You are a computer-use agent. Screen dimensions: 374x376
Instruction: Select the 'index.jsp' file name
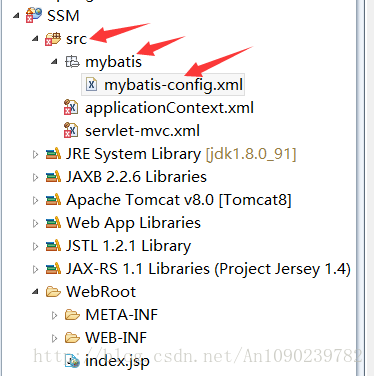pyautogui.click(x=117, y=361)
